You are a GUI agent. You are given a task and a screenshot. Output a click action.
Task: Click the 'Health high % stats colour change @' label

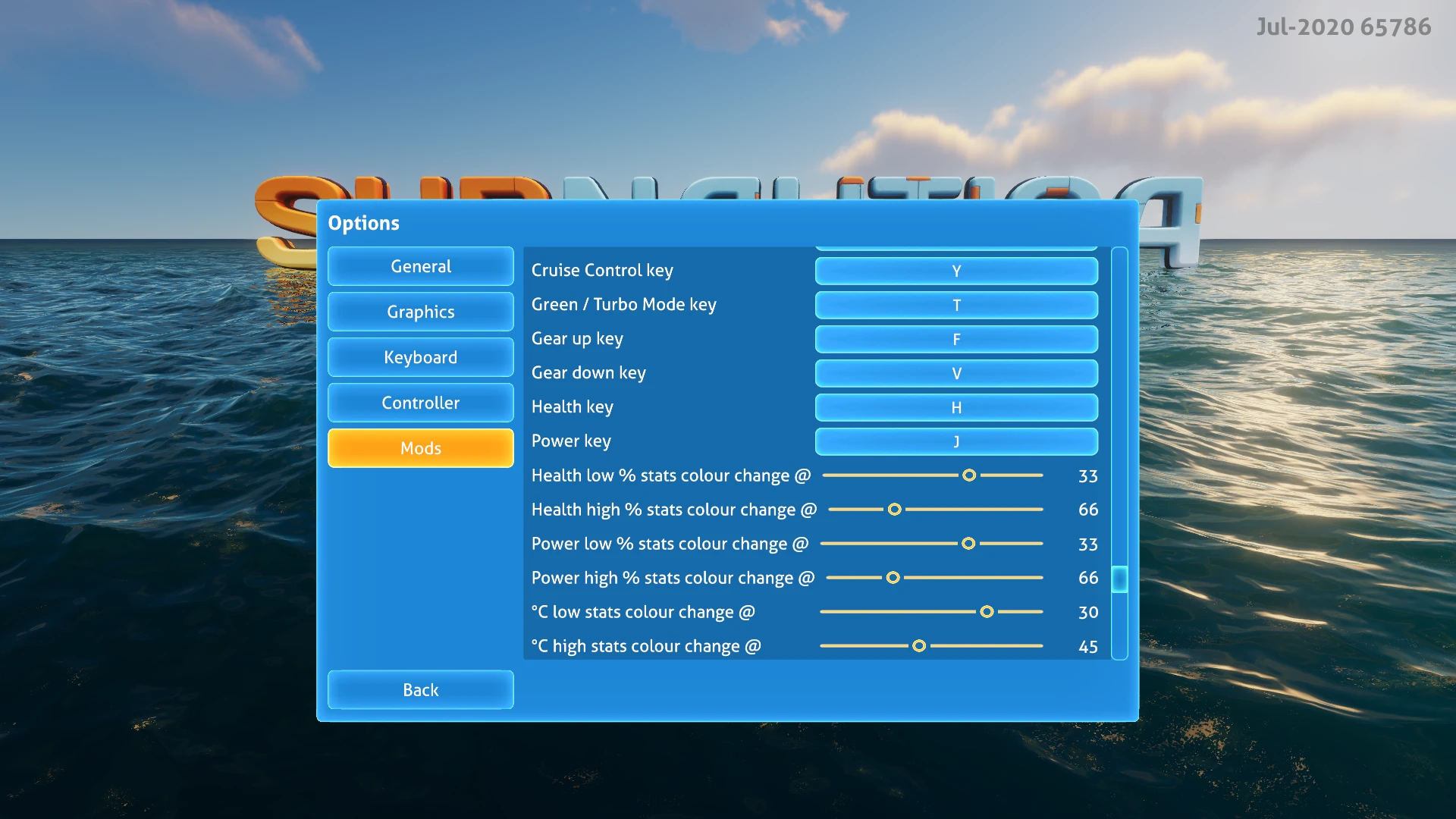(x=674, y=510)
